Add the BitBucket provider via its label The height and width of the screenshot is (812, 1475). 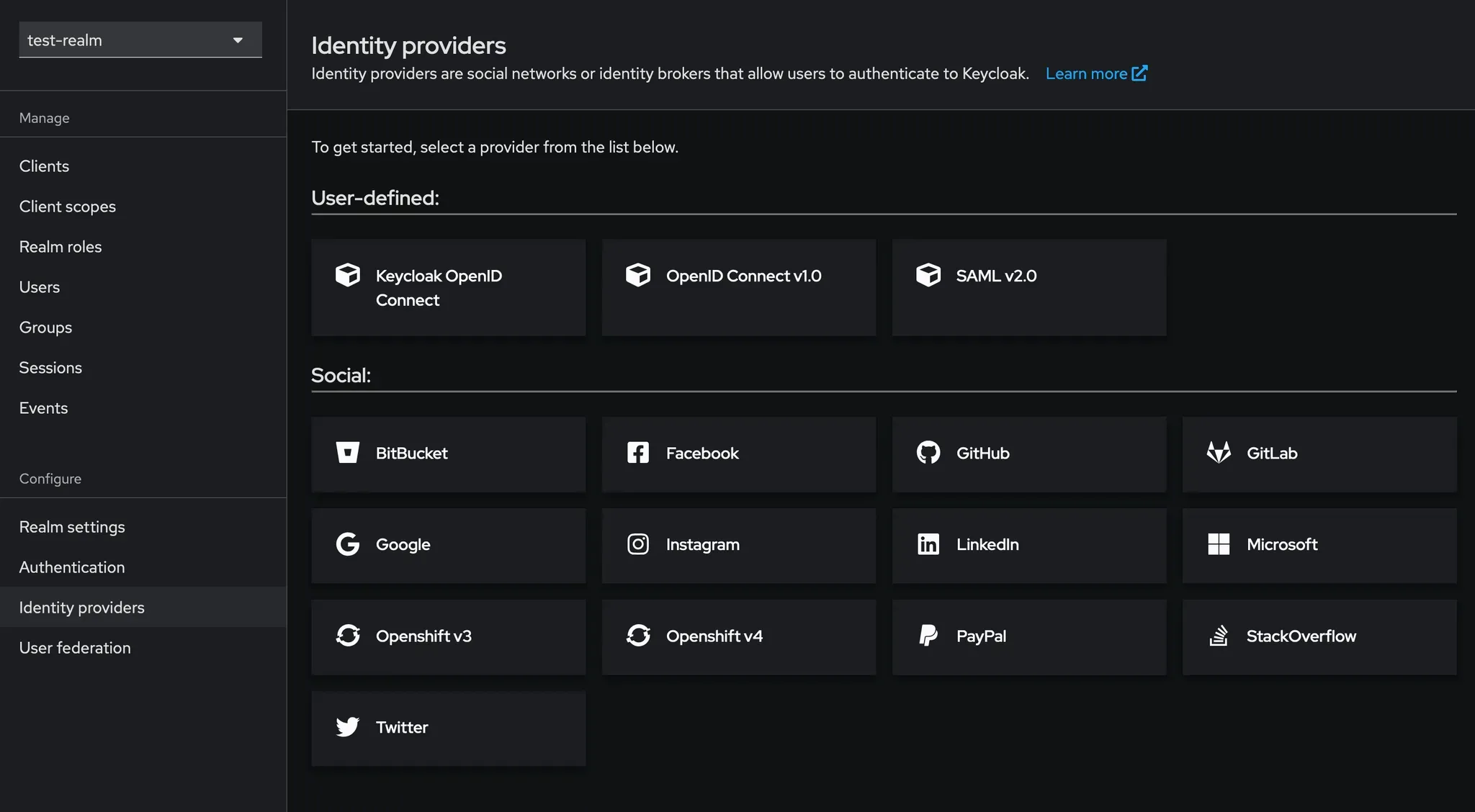point(411,454)
